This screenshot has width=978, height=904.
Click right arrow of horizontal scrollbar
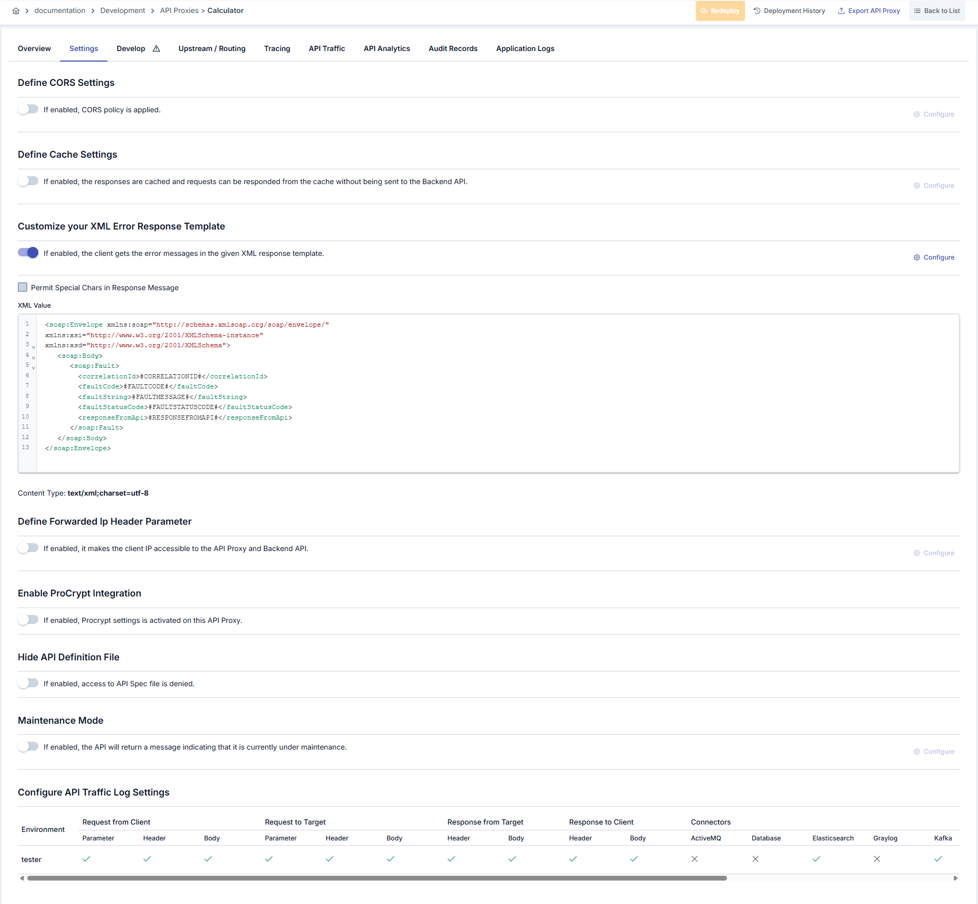955,878
